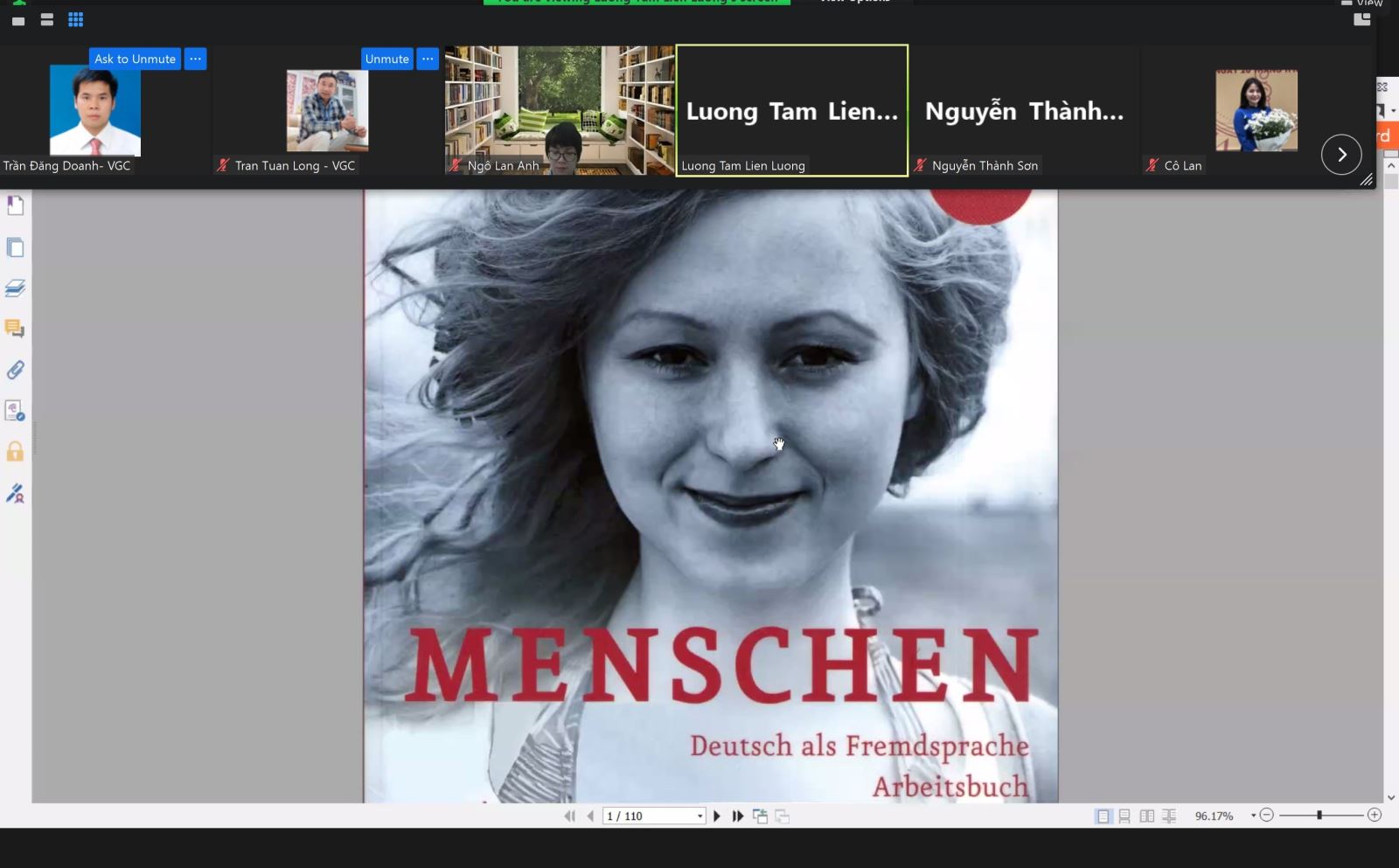The width and height of the screenshot is (1399, 868).
Task: Select Cô Lan participant tile
Action: pyautogui.click(x=1256, y=110)
